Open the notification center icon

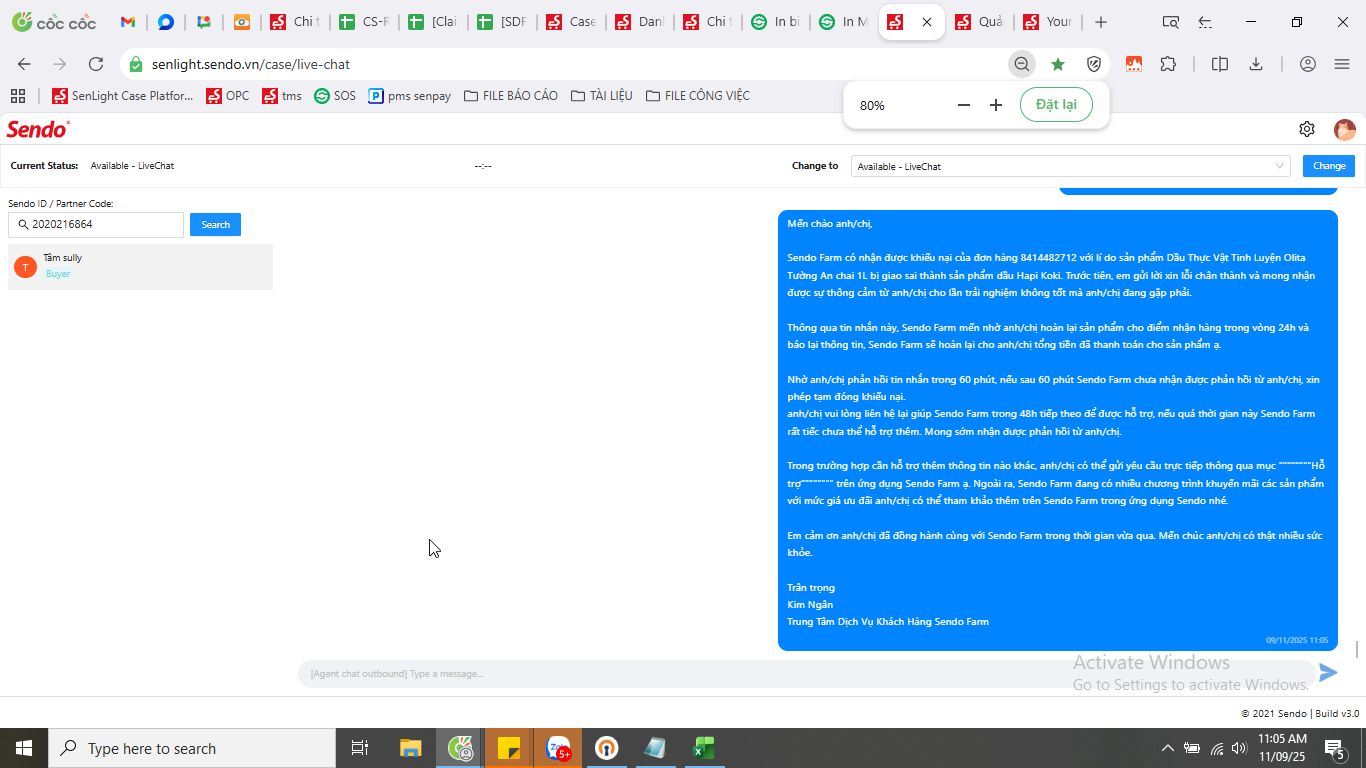pos(1334,748)
